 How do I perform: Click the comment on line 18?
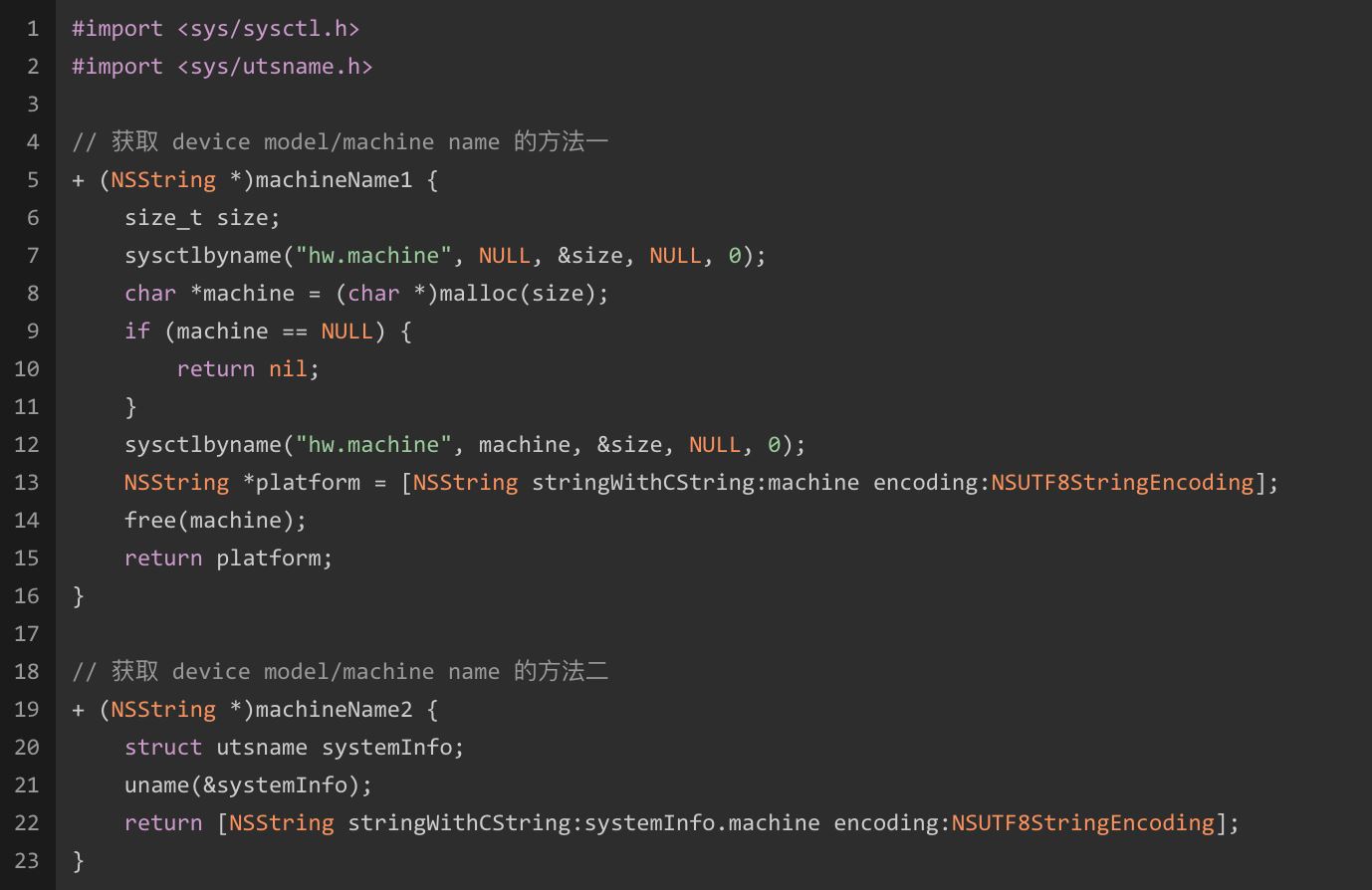(340, 672)
